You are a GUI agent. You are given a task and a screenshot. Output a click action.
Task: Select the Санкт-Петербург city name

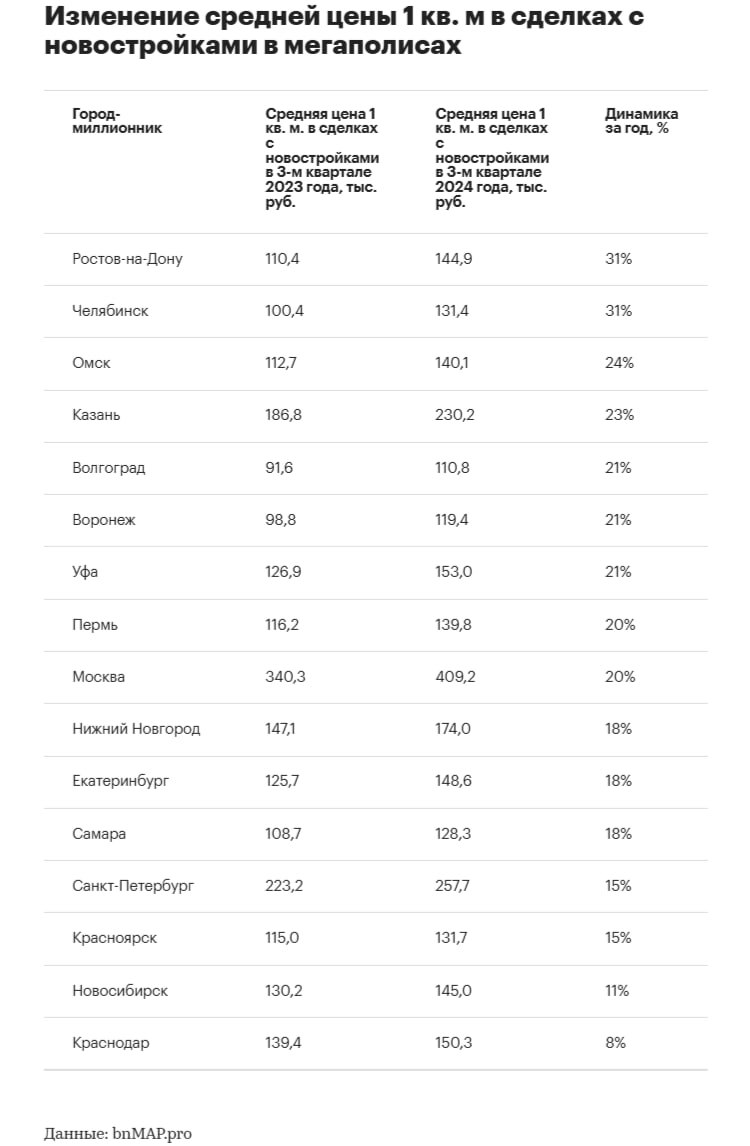coord(133,886)
